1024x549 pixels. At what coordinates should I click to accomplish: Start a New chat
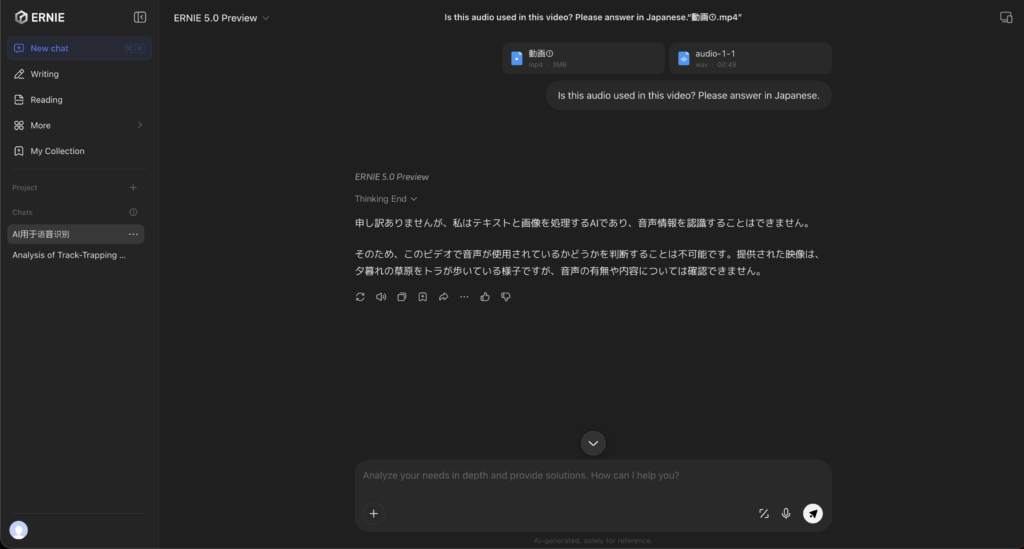(x=50, y=48)
